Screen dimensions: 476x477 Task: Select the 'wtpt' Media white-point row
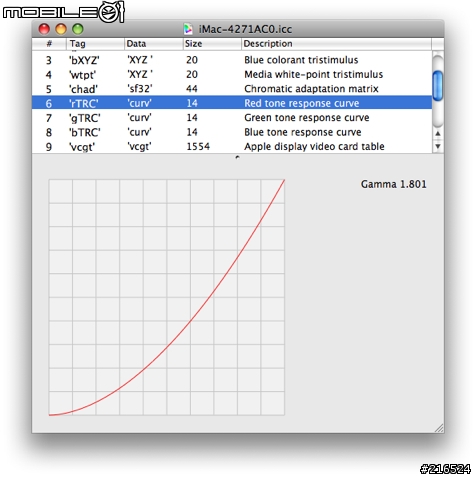232,74
